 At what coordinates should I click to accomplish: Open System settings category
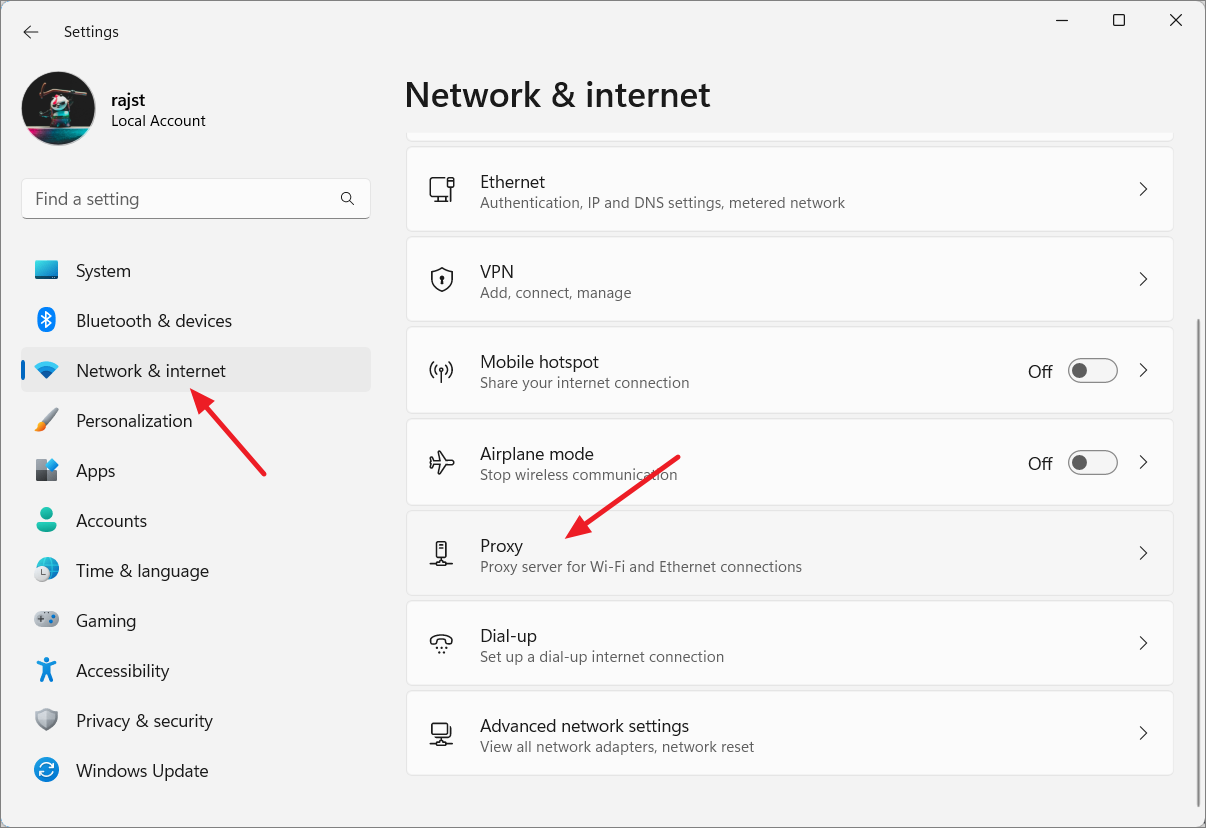pyautogui.click(x=196, y=271)
